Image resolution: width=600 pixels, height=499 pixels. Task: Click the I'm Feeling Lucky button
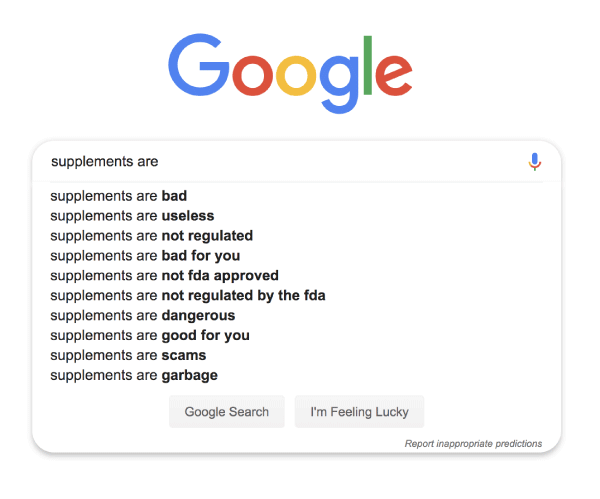359,412
